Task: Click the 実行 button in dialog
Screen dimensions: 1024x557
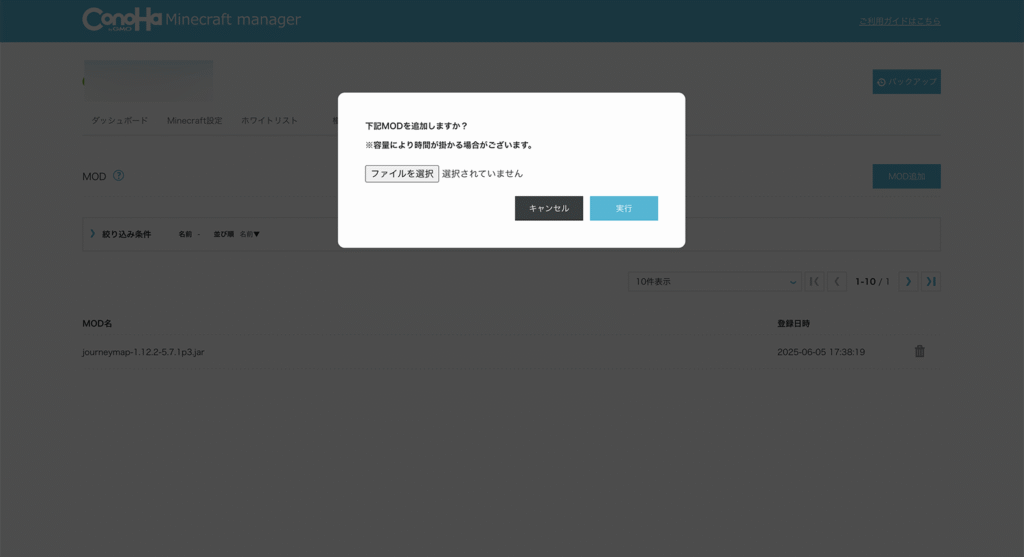Action: pos(624,208)
